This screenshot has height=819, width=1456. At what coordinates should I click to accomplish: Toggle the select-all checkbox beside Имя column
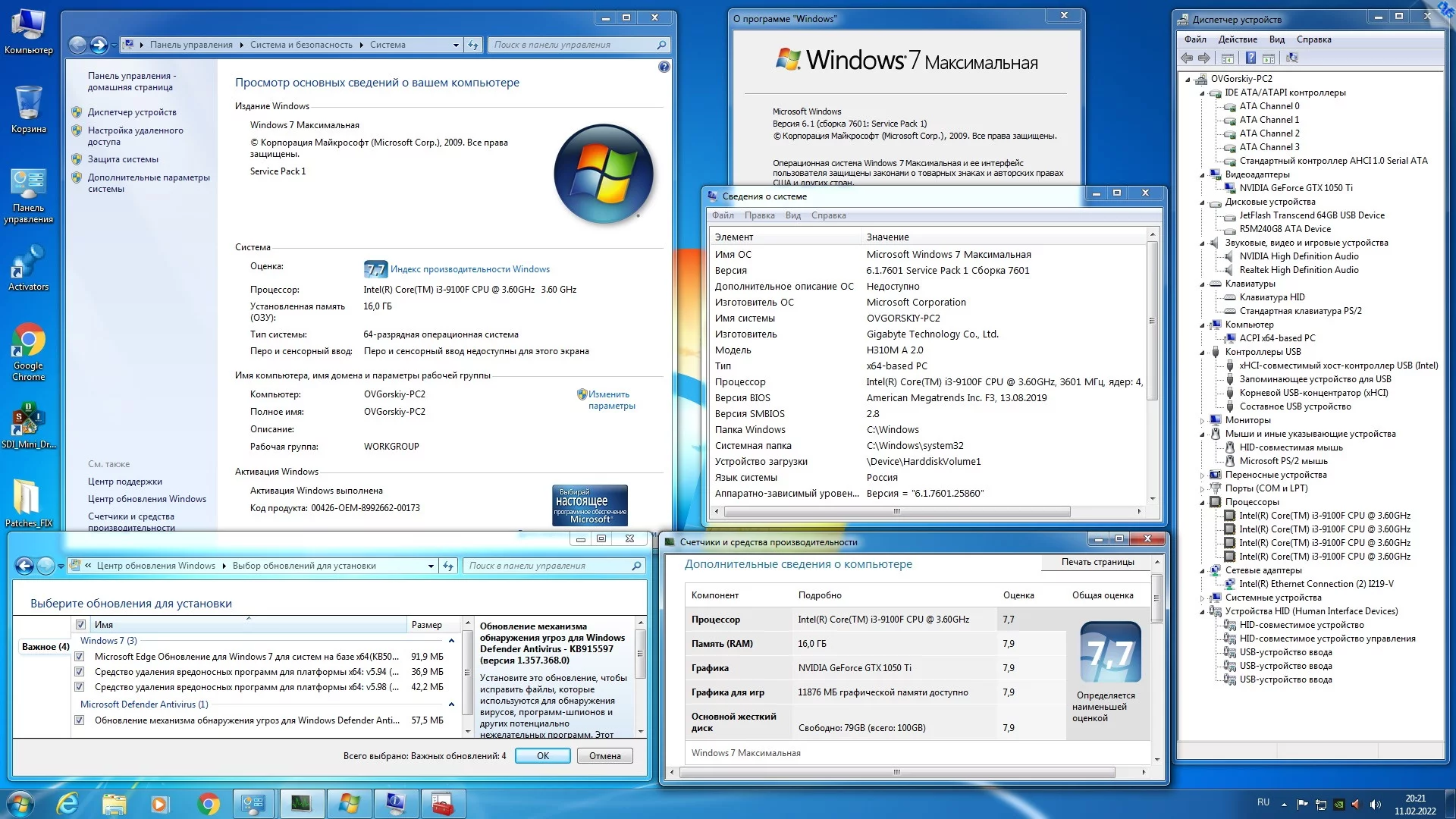80,625
